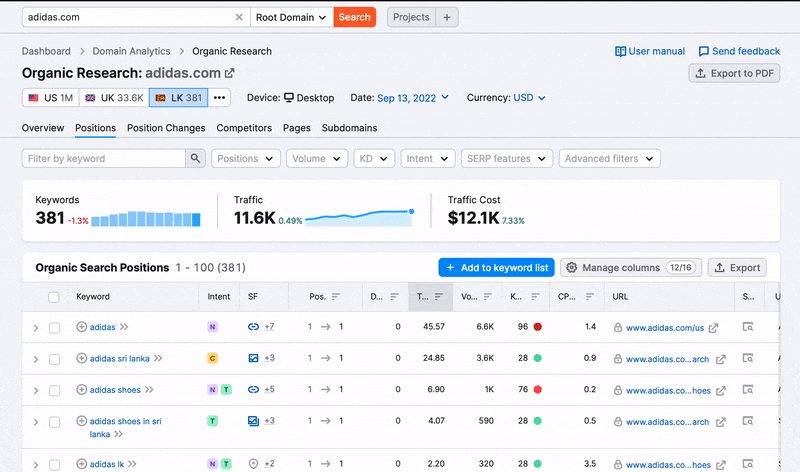Open the SERP features dropdown
The height and width of the screenshot is (472, 800).
[507, 159]
